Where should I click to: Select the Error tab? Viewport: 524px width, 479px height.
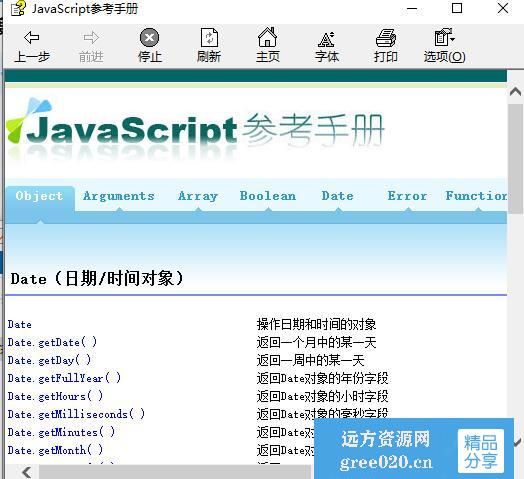coord(407,196)
